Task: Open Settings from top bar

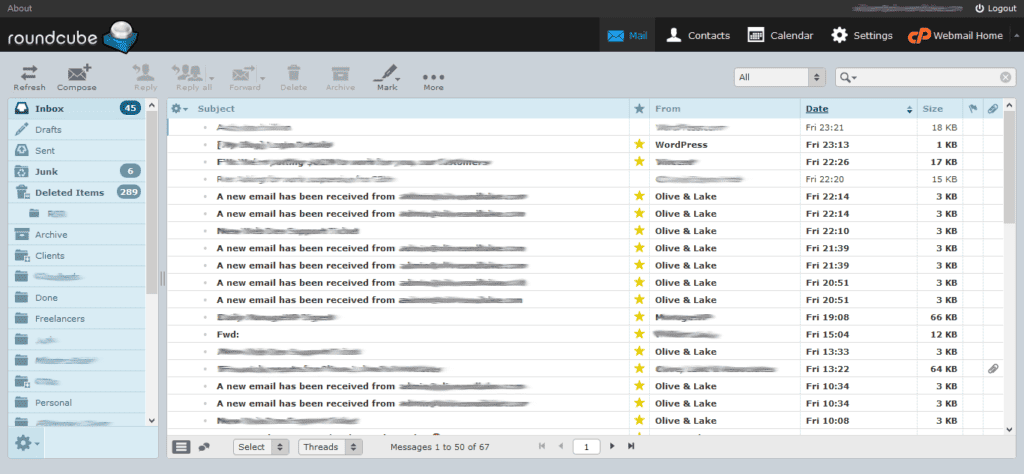Action: (861, 35)
